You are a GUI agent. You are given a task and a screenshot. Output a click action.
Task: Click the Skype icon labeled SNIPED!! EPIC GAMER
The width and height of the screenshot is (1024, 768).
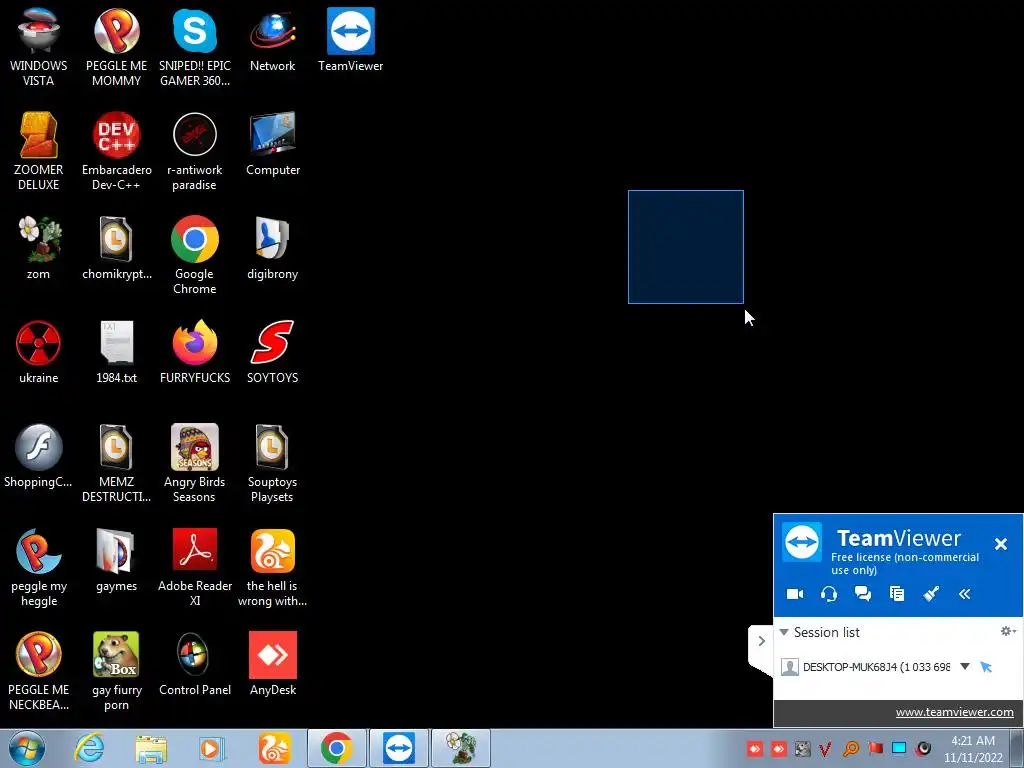[195, 47]
